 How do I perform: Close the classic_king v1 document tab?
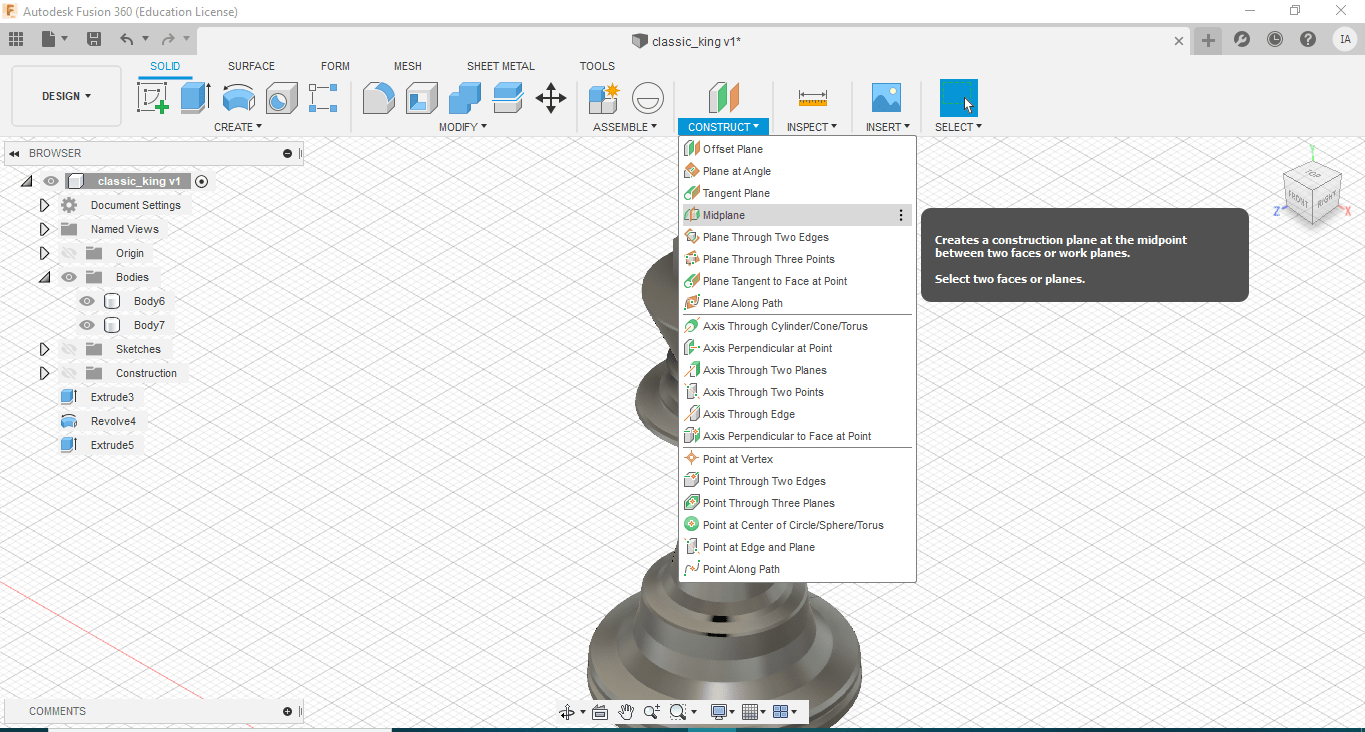tap(1179, 41)
